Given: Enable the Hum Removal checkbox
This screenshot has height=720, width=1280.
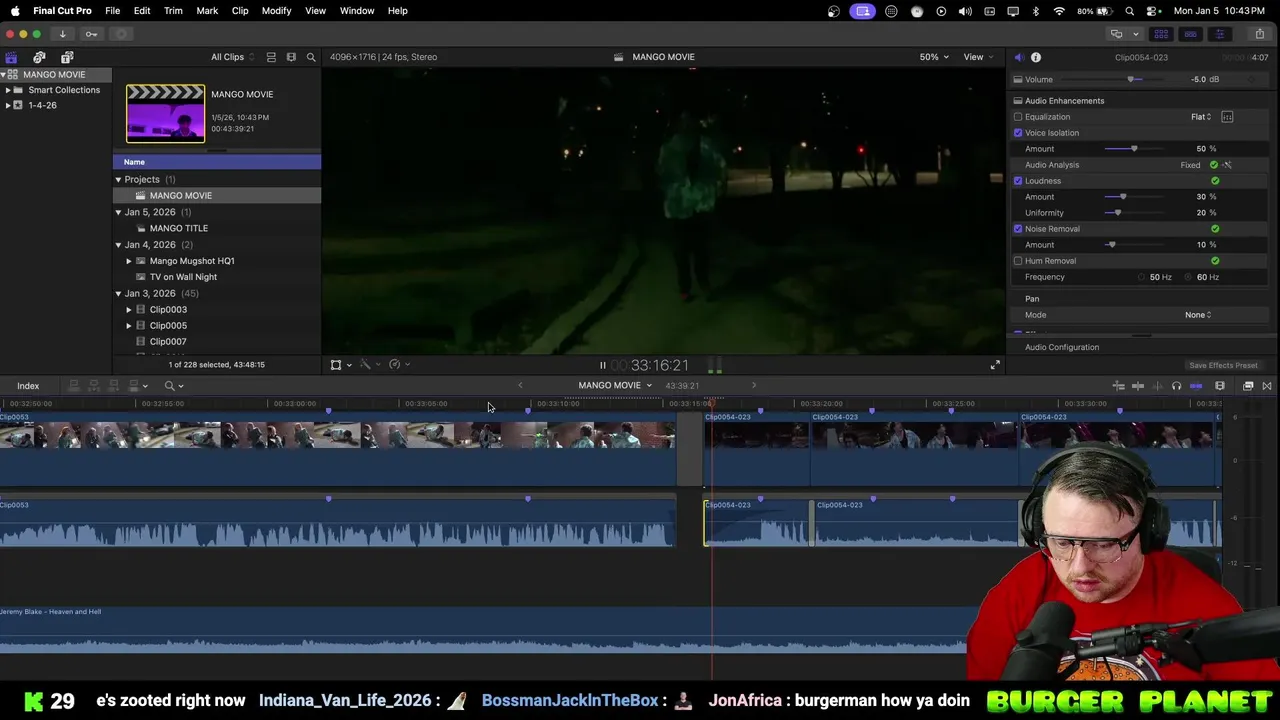Looking at the screenshot, I should [x=1018, y=261].
